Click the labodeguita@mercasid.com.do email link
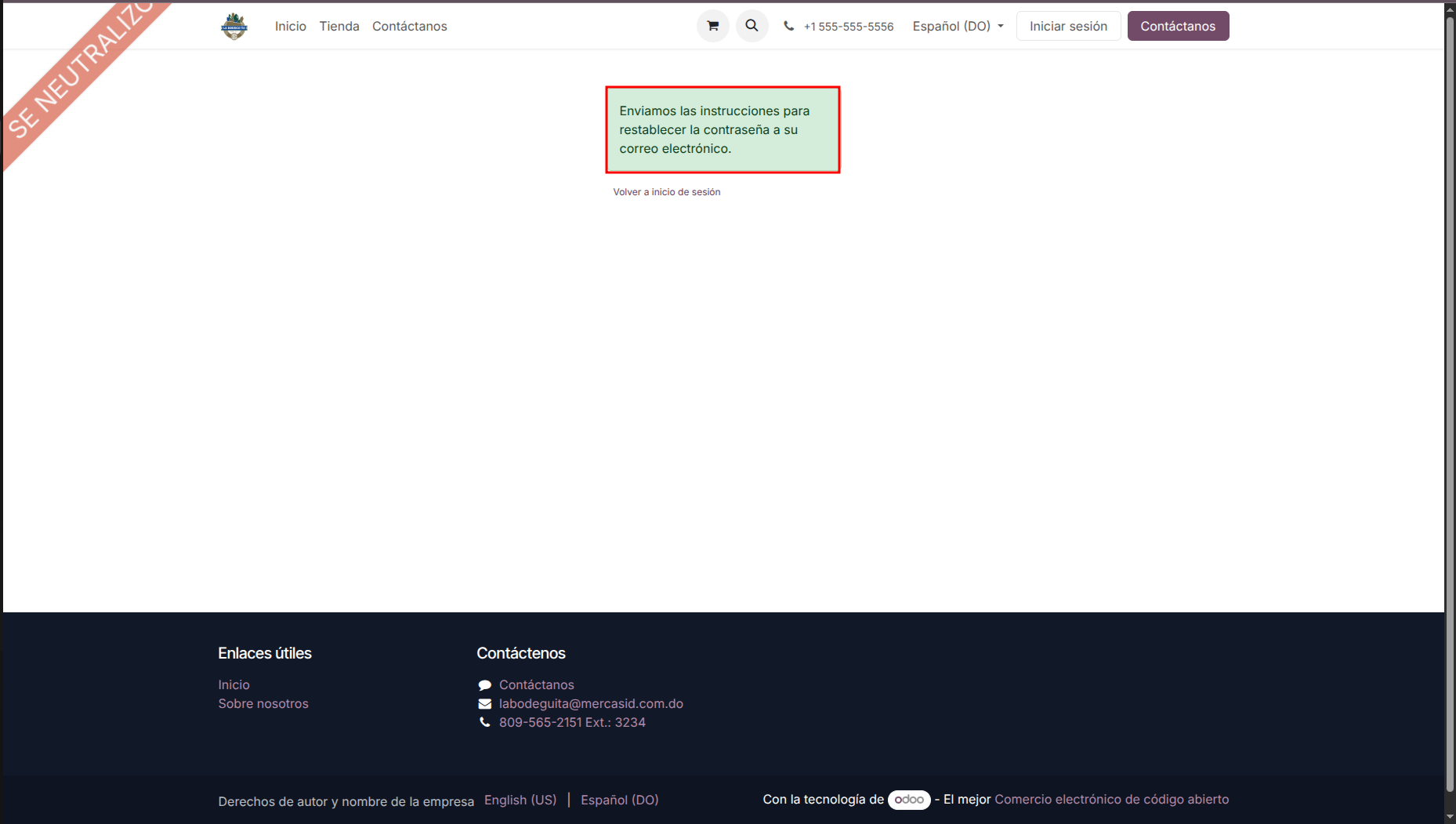Screen dimensions: 1456x824 pyautogui.click(x=591, y=704)
